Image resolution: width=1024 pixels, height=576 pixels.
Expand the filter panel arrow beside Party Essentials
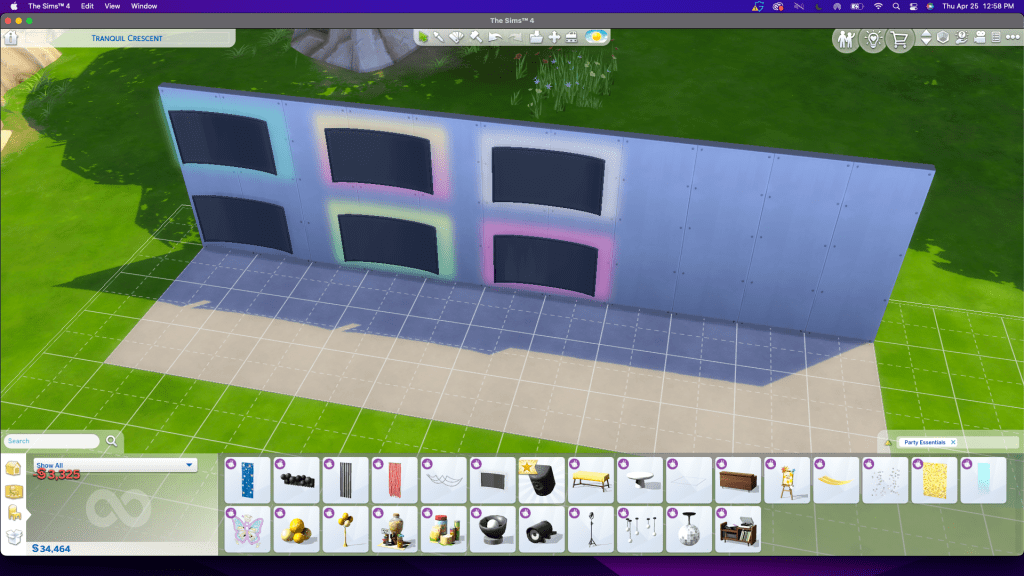click(x=886, y=442)
